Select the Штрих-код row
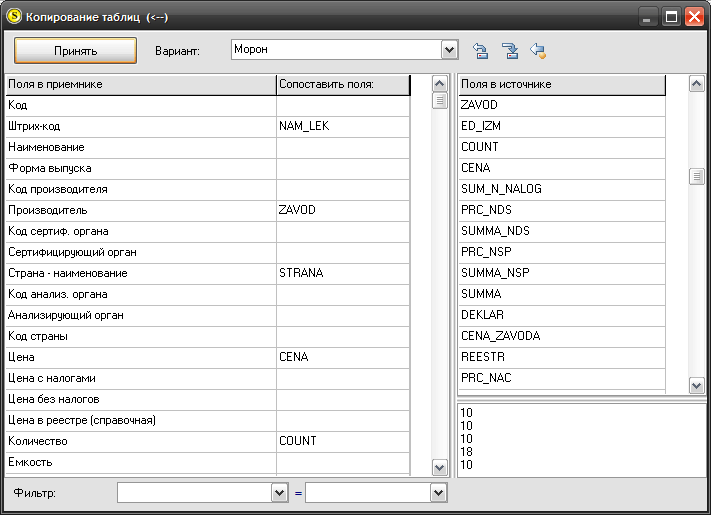Screen dimensions: 711x515 click(141, 126)
